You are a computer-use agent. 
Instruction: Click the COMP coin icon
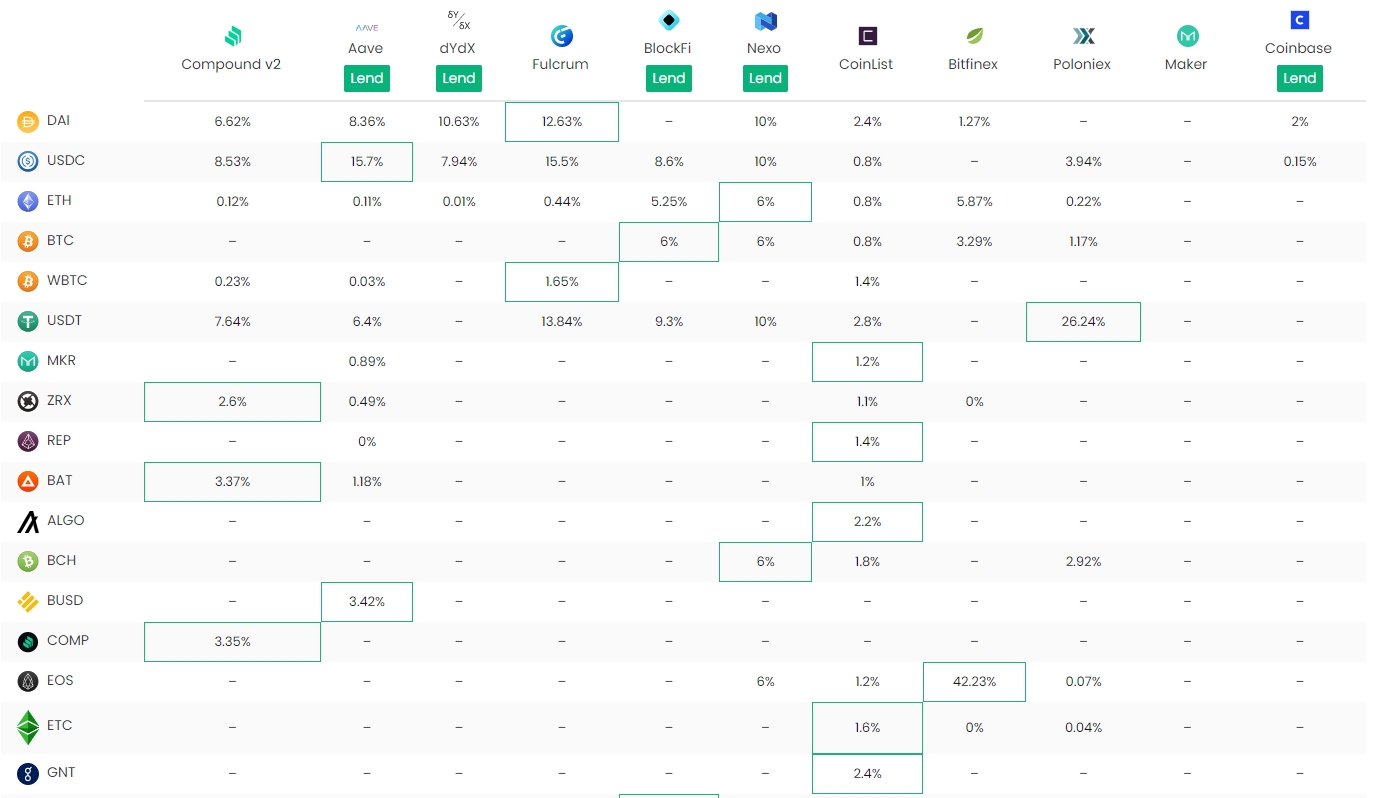coord(28,641)
